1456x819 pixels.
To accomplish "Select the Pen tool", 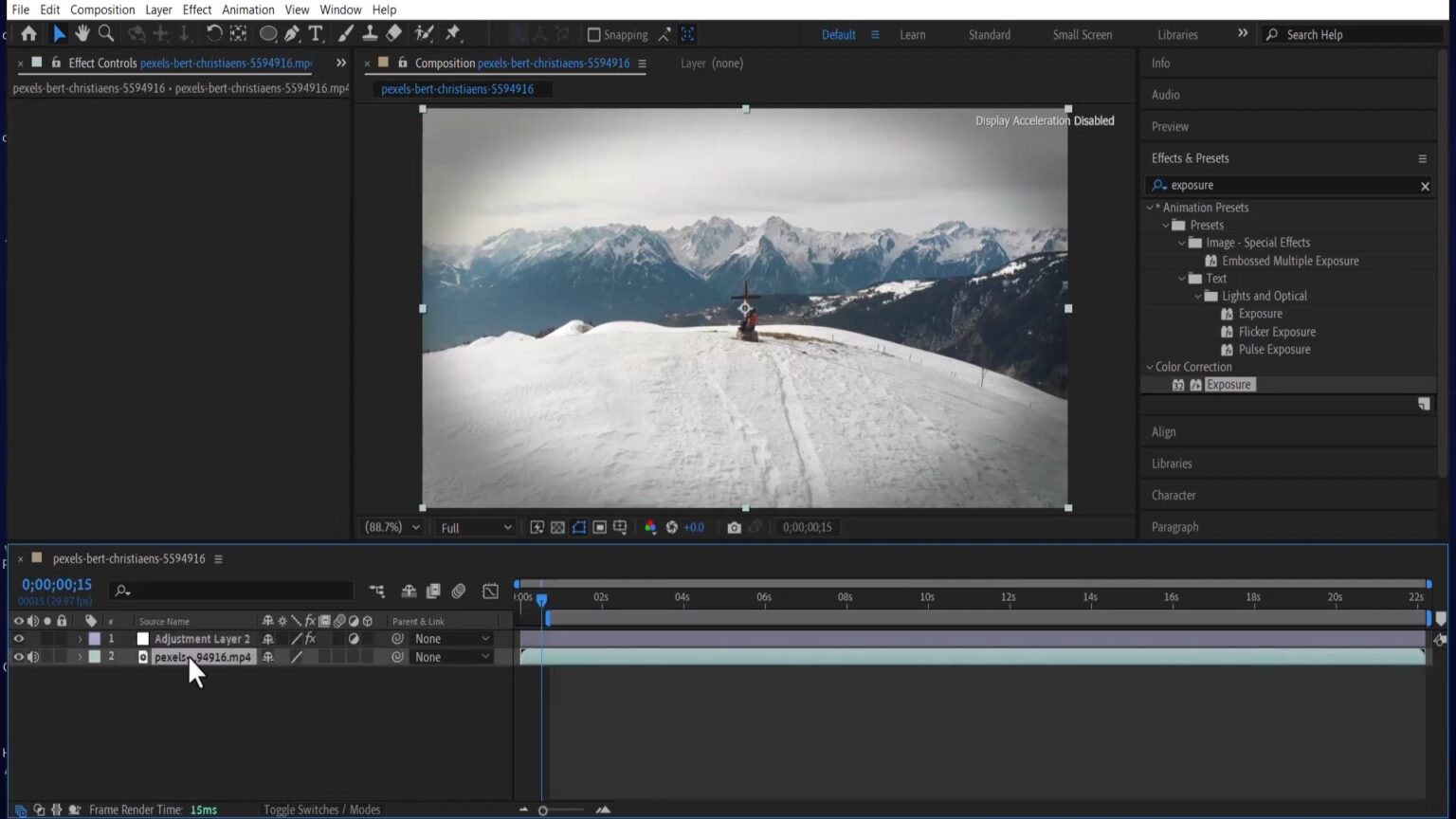I will (x=292, y=34).
